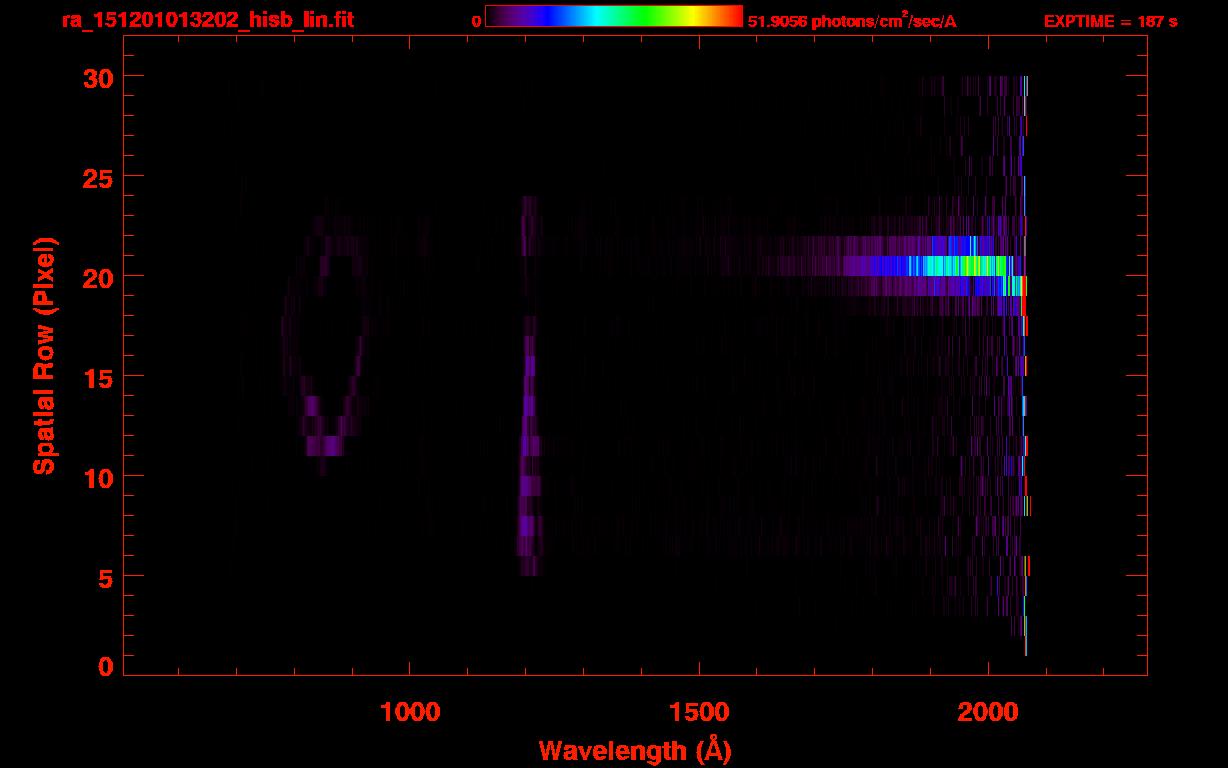1228x768 pixels.
Task: Click the y-axis label 20
Action: (100, 276)
